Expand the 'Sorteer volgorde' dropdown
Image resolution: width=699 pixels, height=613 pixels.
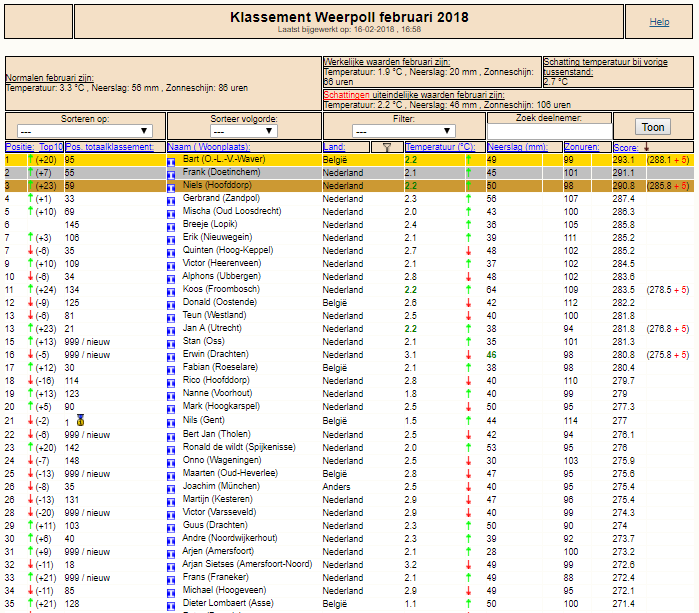(x=244, y=131)
